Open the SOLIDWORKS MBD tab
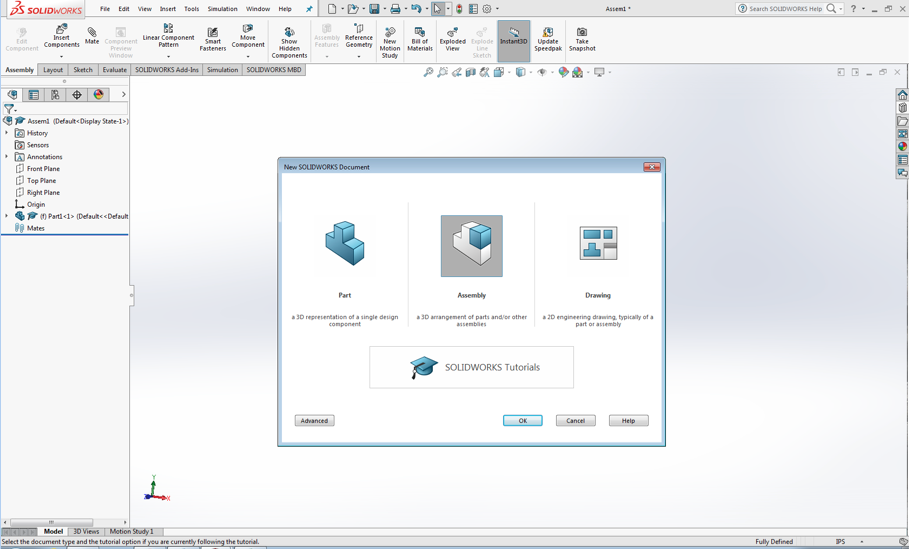 [x=274, y=70]
